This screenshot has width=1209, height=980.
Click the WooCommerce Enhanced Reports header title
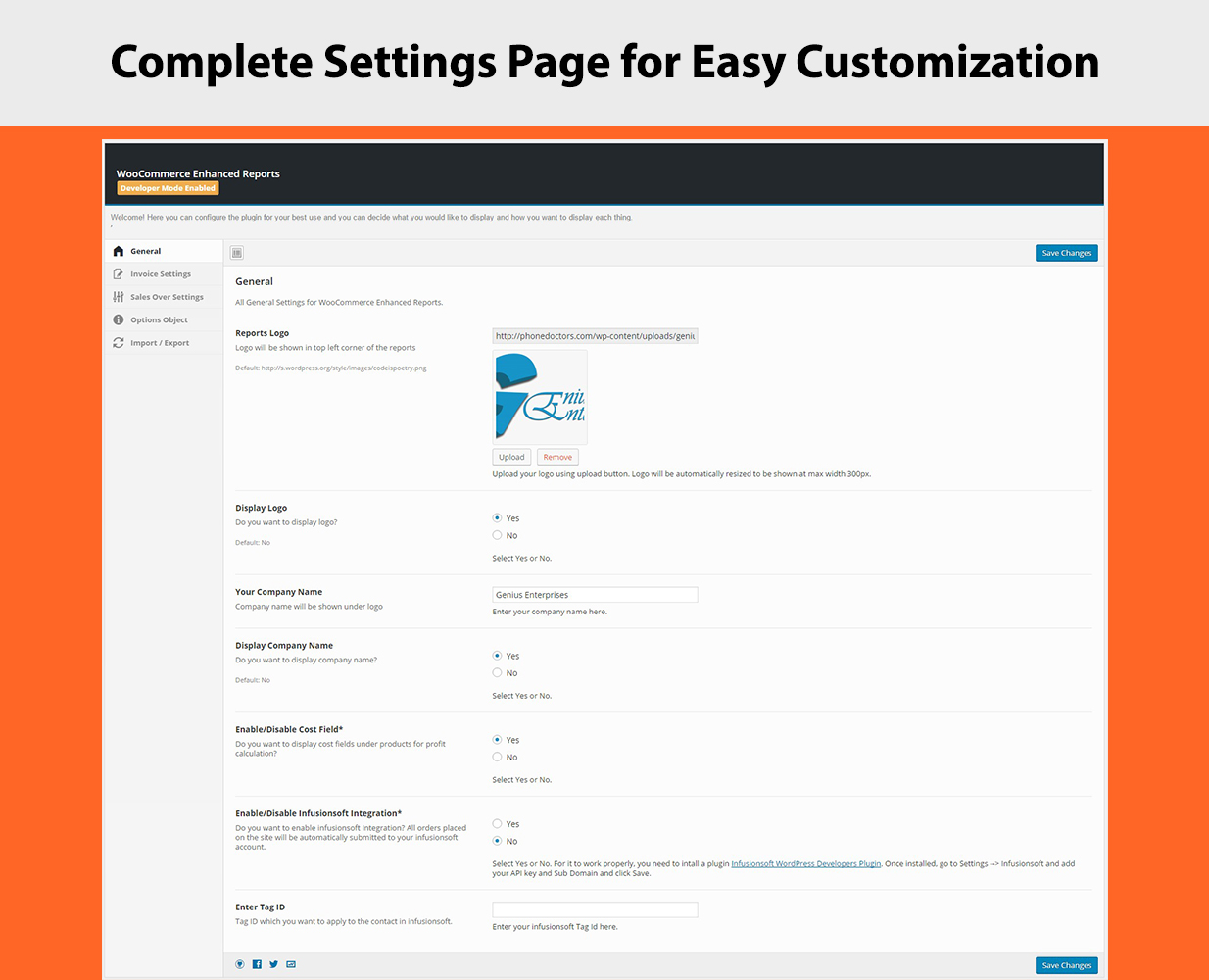(198, 173)
